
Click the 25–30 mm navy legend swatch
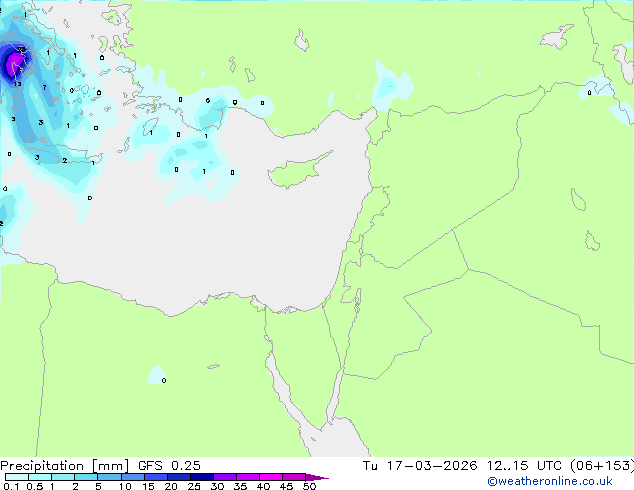(x=202, y=477)
